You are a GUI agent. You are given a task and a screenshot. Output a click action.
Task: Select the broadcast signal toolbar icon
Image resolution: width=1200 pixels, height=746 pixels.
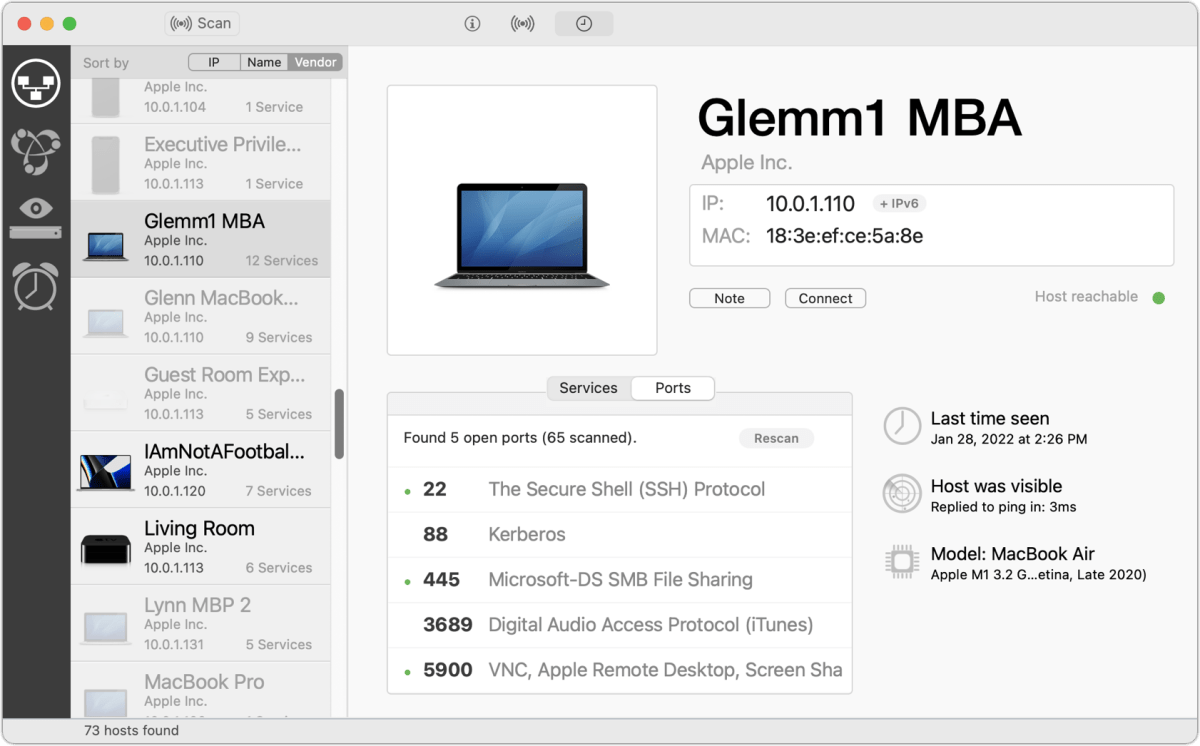(x=523, y=24)
